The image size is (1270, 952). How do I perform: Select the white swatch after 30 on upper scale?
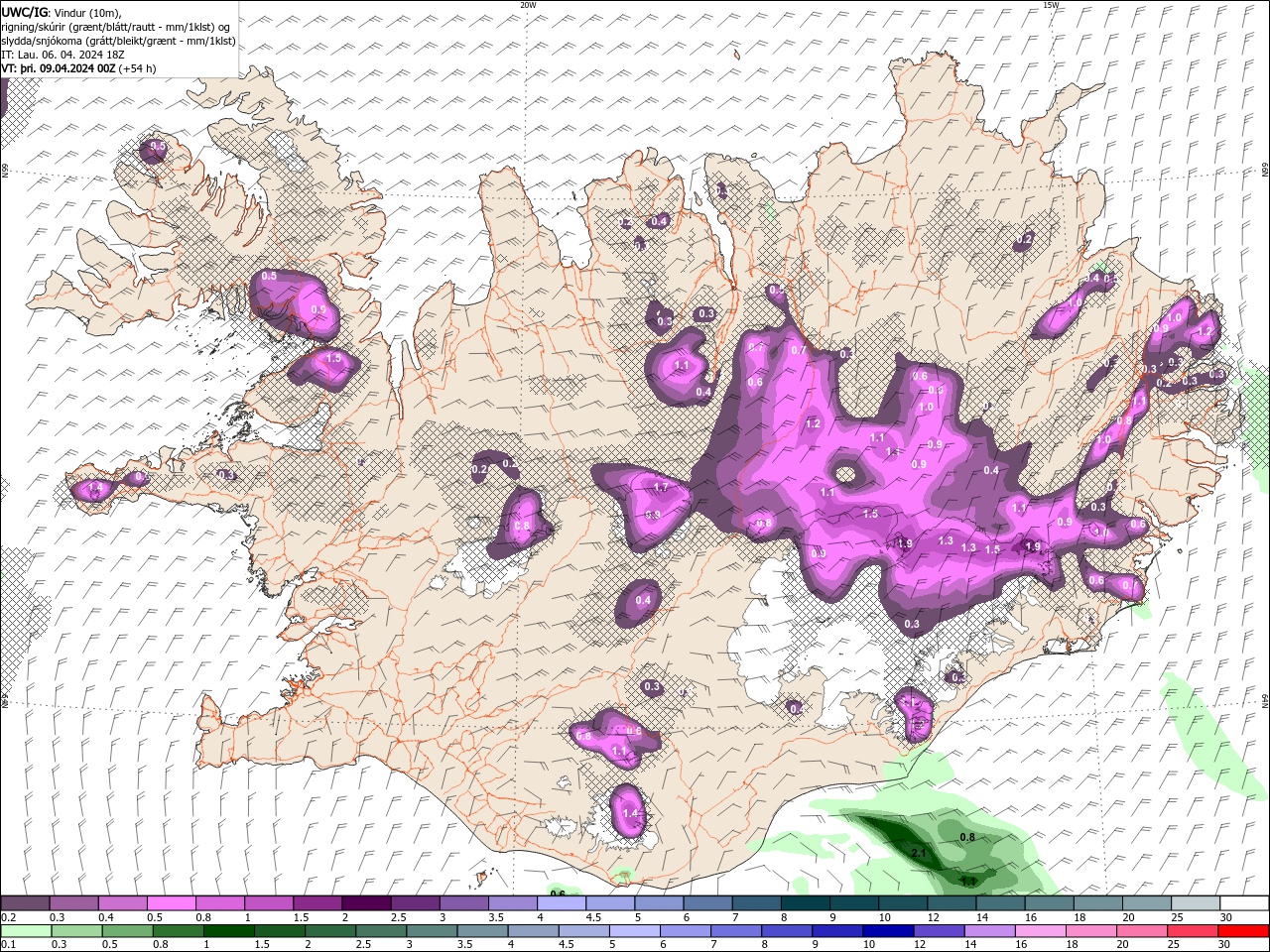(1242, 903)
